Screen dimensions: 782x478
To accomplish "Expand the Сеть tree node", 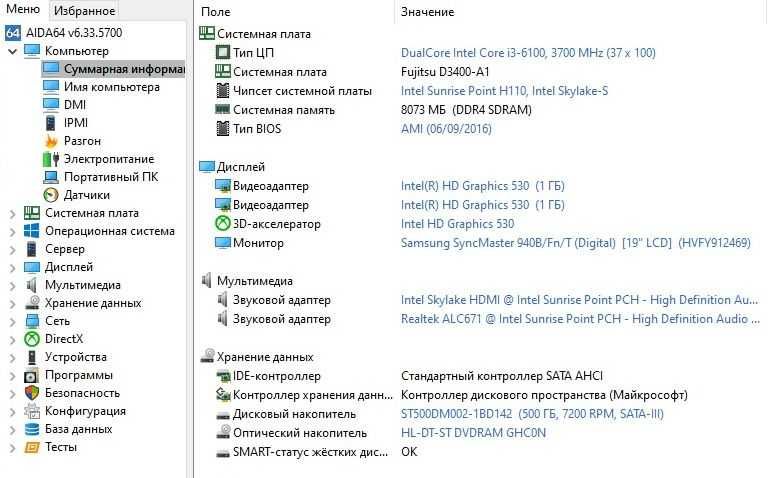I will (x=12, y=321).
